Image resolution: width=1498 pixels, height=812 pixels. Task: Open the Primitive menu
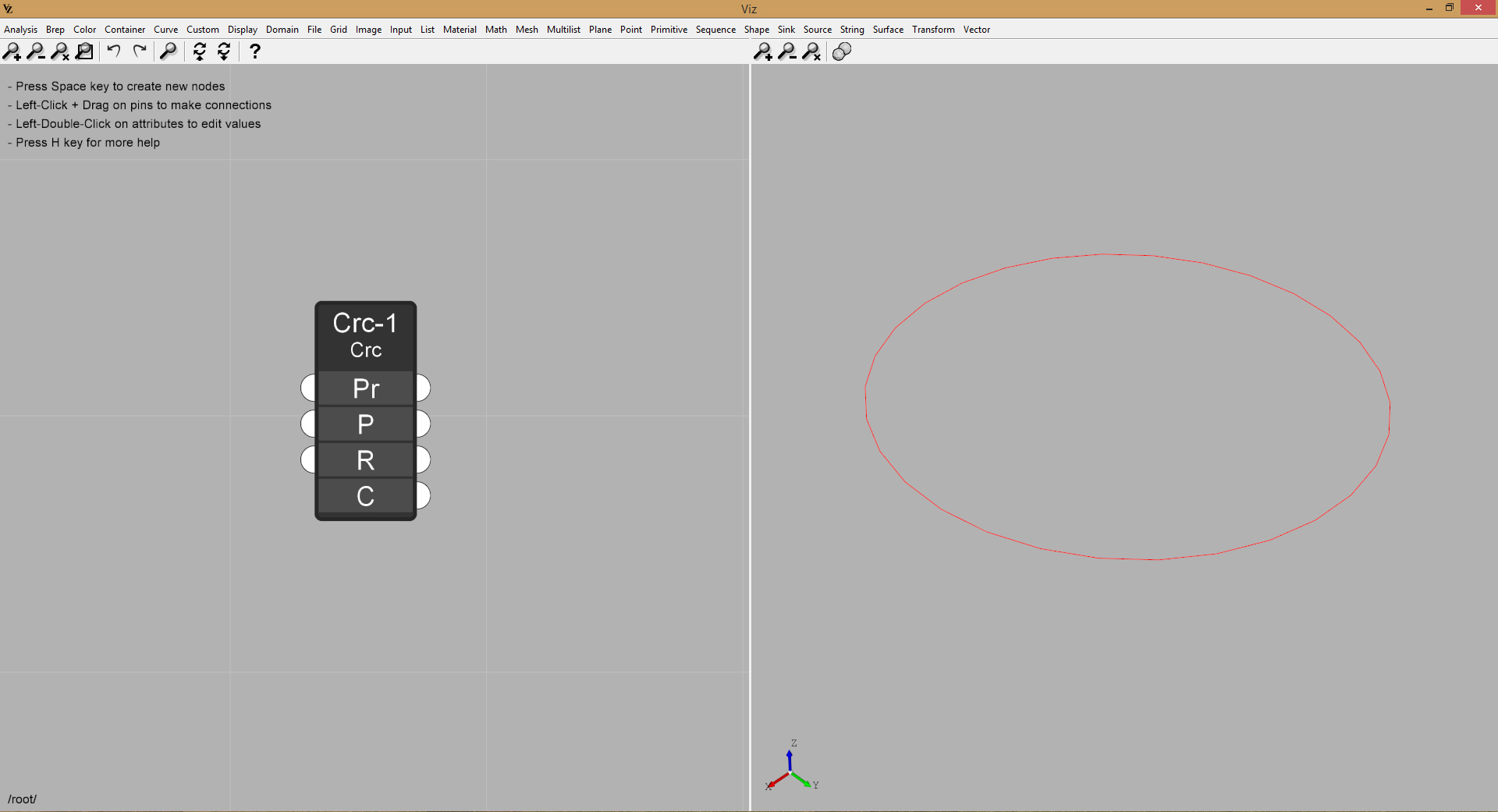click(669, 30)
